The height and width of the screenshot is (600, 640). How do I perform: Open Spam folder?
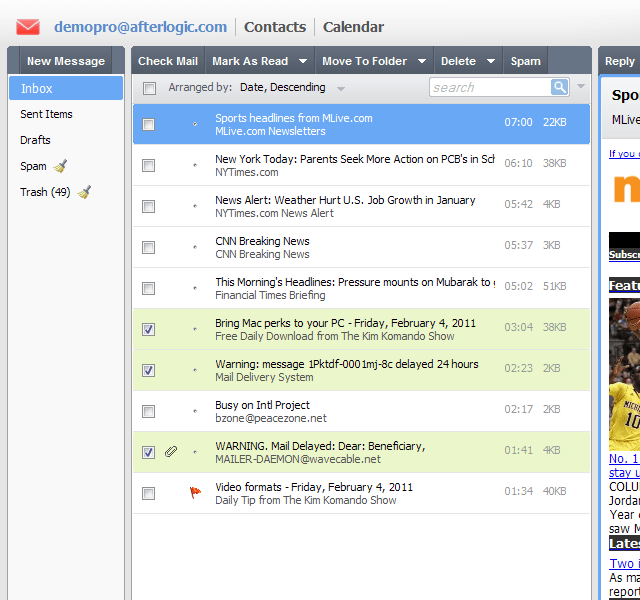pyautogui.click(x=33, y=166)
